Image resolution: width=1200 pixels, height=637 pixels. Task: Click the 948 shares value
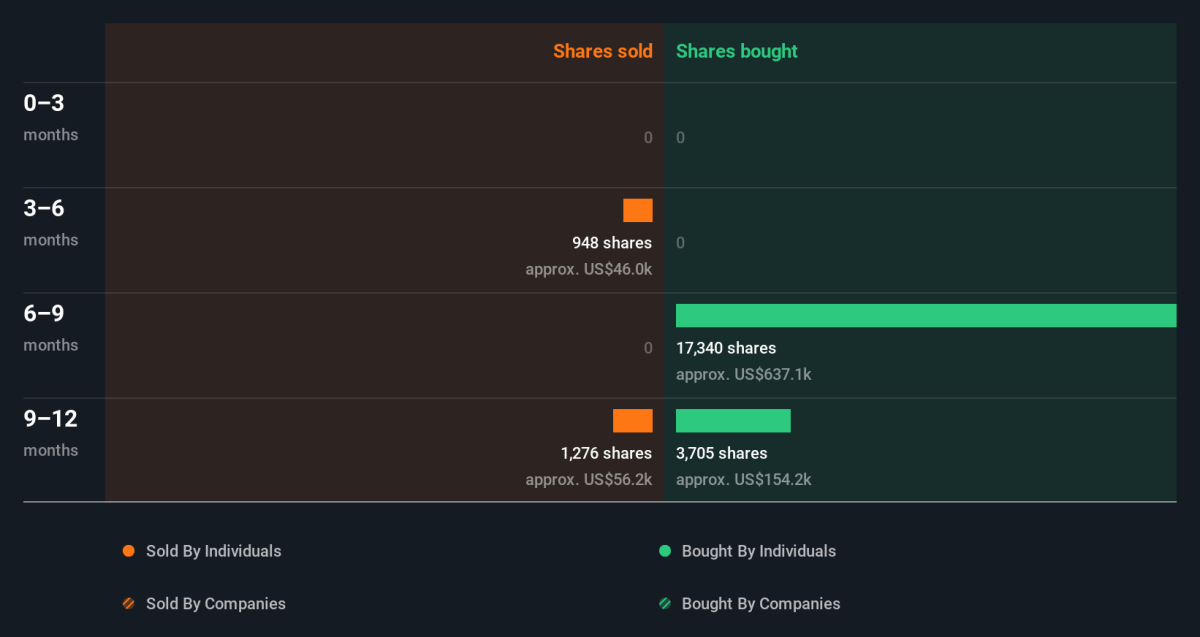611,243
